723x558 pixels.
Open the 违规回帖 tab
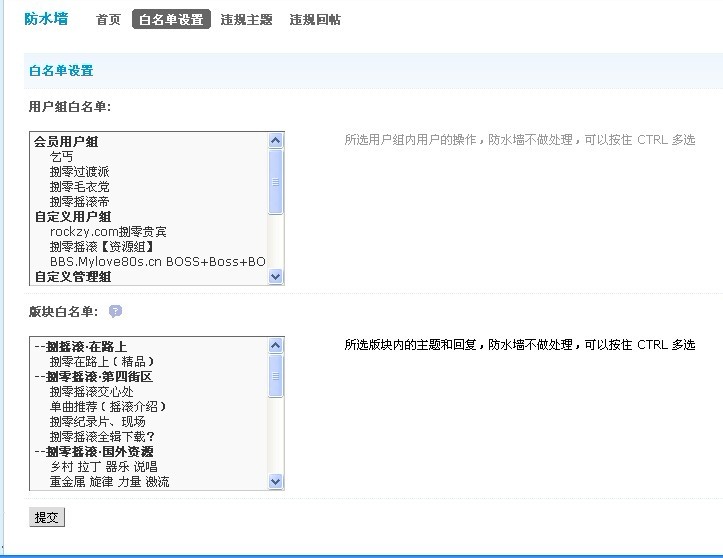coord(315,19)
